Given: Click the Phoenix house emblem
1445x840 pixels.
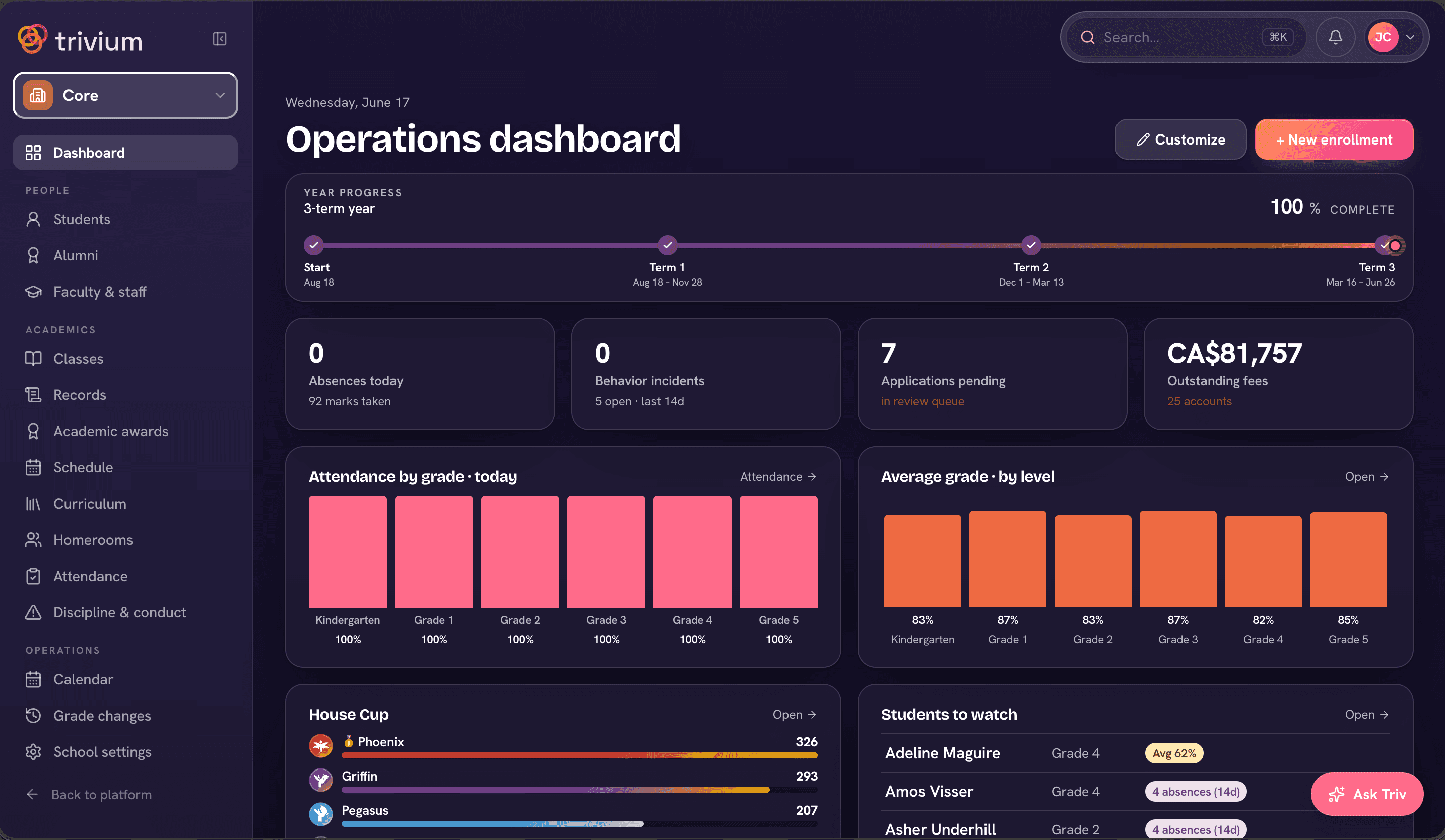Looking at the screenshot, I should point(321,746).
